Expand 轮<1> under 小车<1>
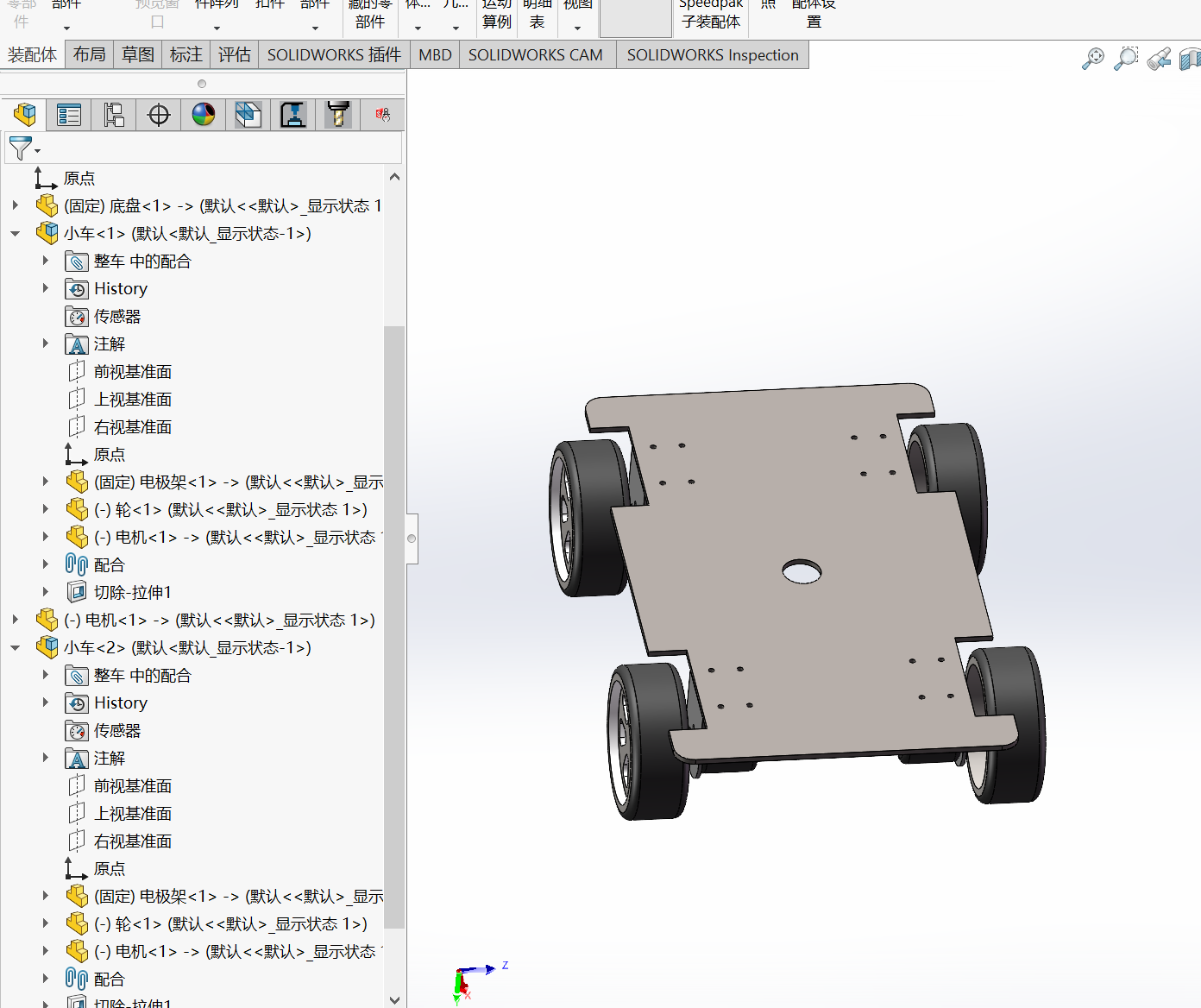The image size is (1201, 1008). pyautogui.click(x=46, y=509)
